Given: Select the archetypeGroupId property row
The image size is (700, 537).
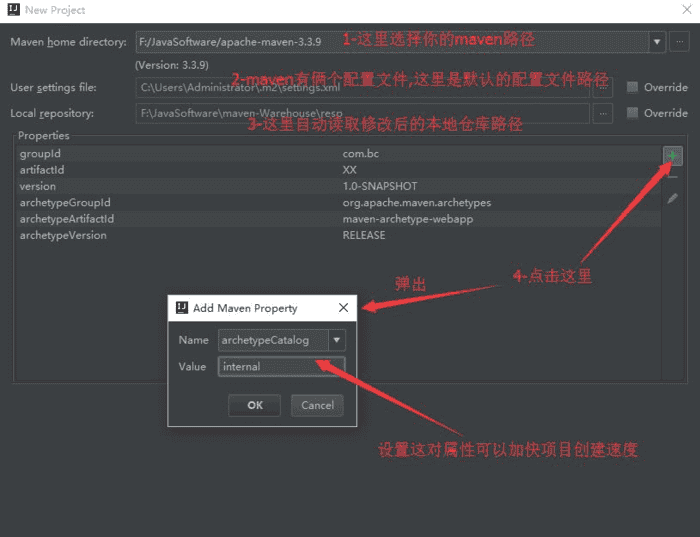Looking at the screenshot, I should point(338,203).
